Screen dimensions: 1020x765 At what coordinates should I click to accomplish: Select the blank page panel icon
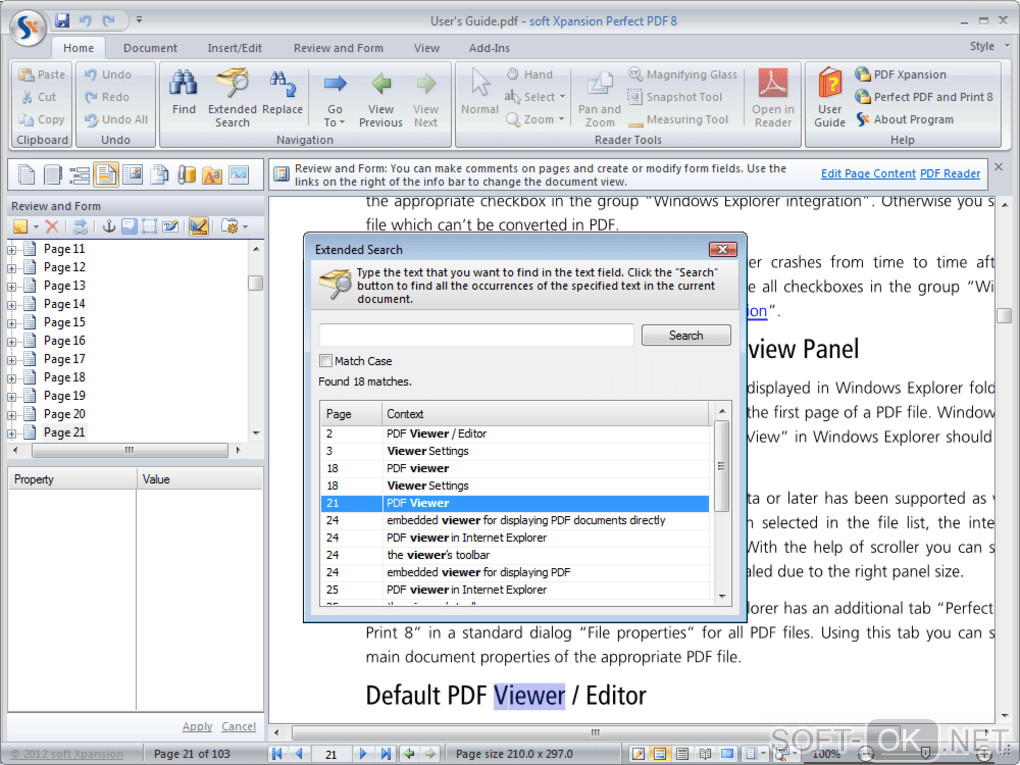(26, 174)
